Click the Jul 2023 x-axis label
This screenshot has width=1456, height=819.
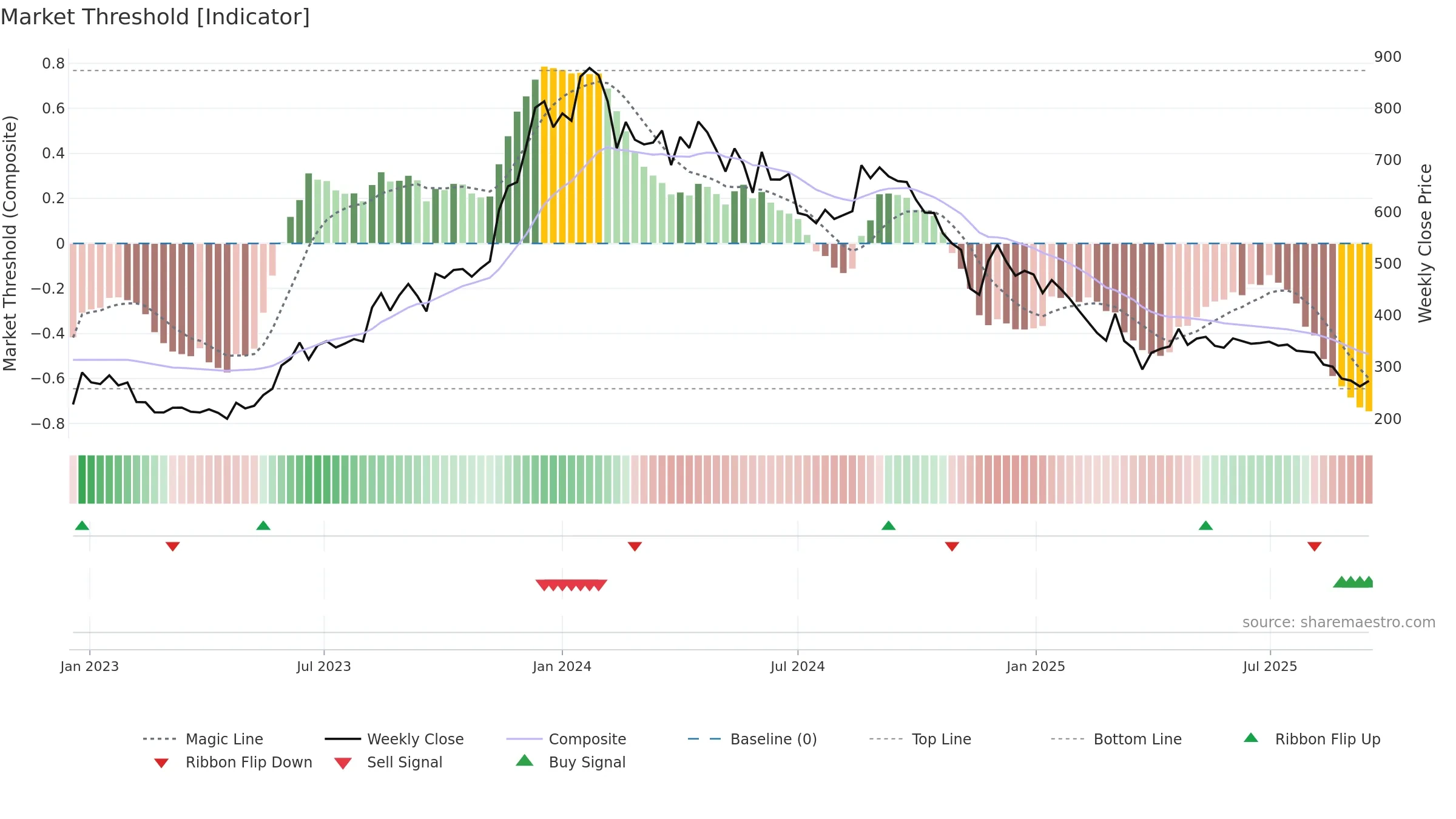tap(324, 666)
